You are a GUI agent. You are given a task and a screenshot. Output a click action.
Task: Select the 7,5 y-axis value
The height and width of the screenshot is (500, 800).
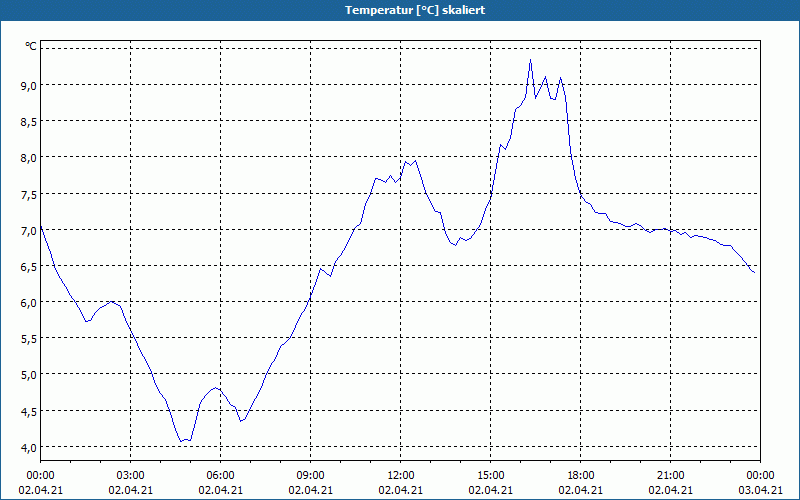(29, 194)
